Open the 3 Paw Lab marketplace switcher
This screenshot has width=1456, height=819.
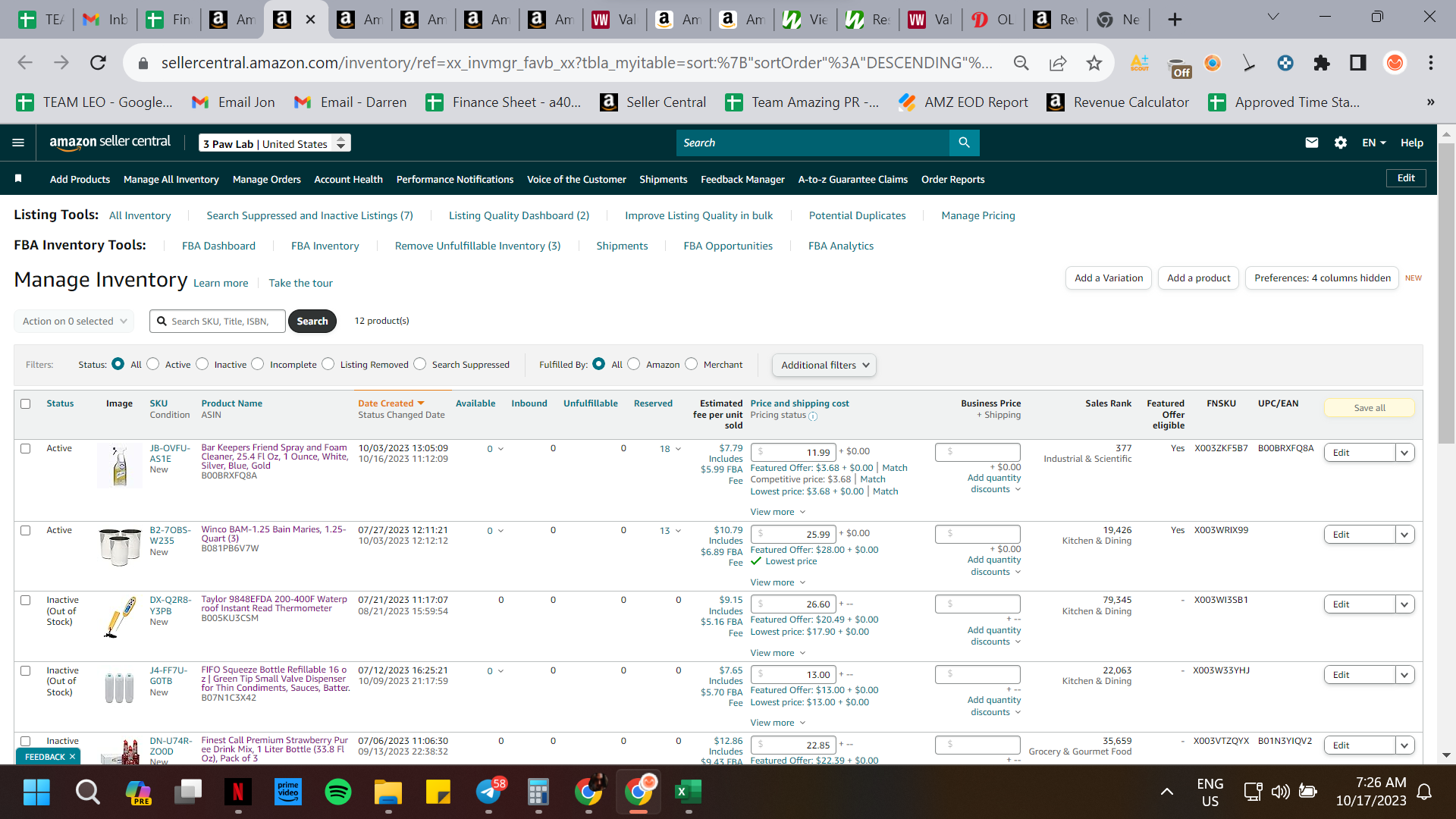[x=275, y=143]
